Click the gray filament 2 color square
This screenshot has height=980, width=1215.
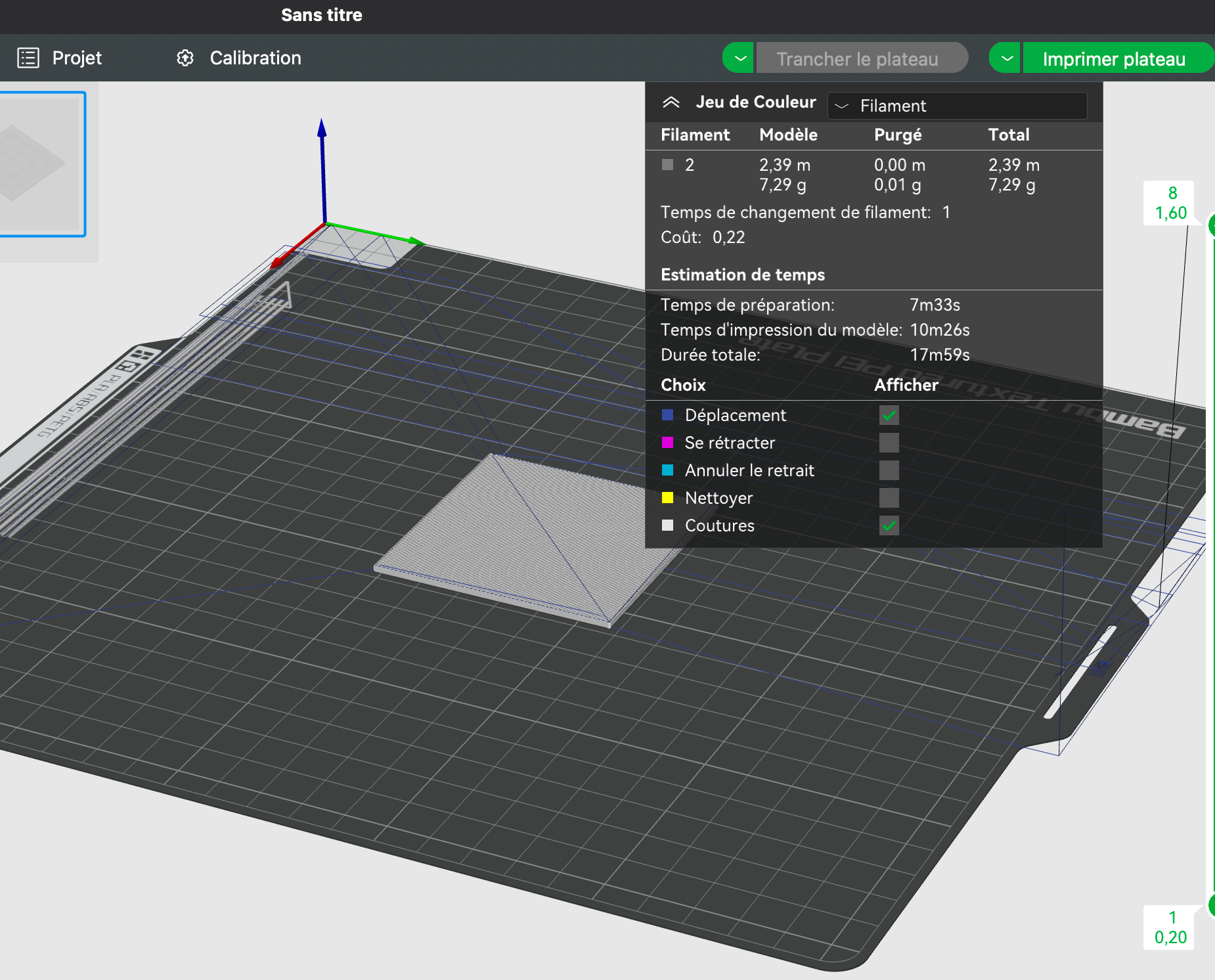pyautogui.click(x=668, y=164)
